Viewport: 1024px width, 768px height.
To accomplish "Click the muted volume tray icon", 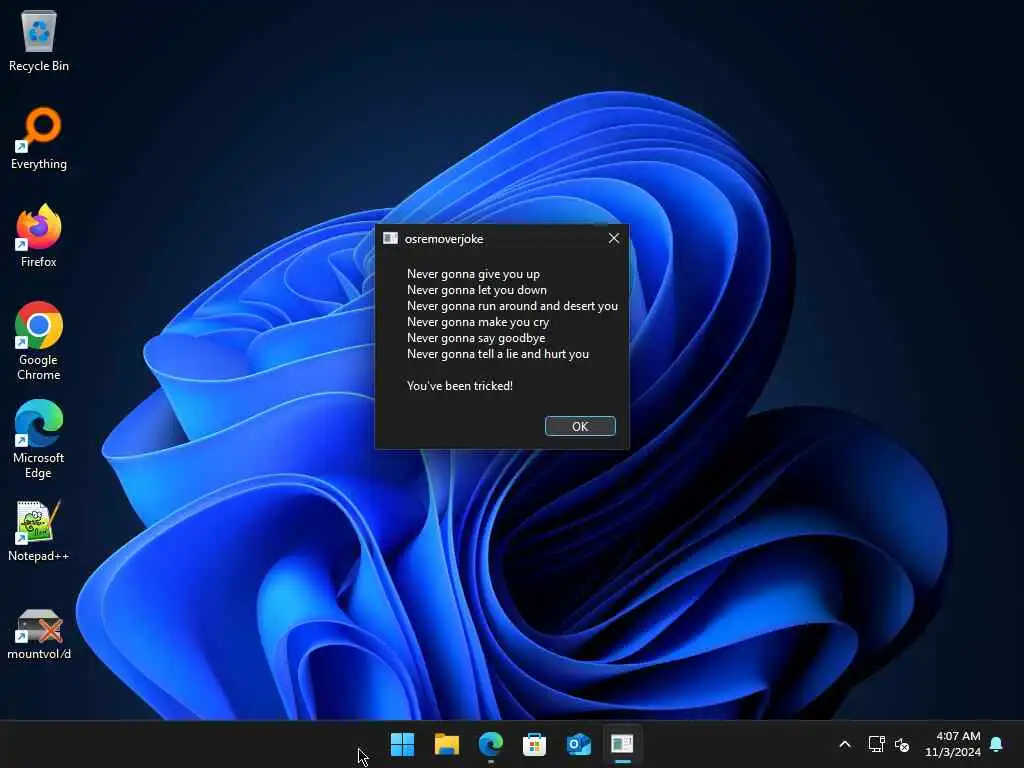I will pyautogui.click(x=902, y=744).
